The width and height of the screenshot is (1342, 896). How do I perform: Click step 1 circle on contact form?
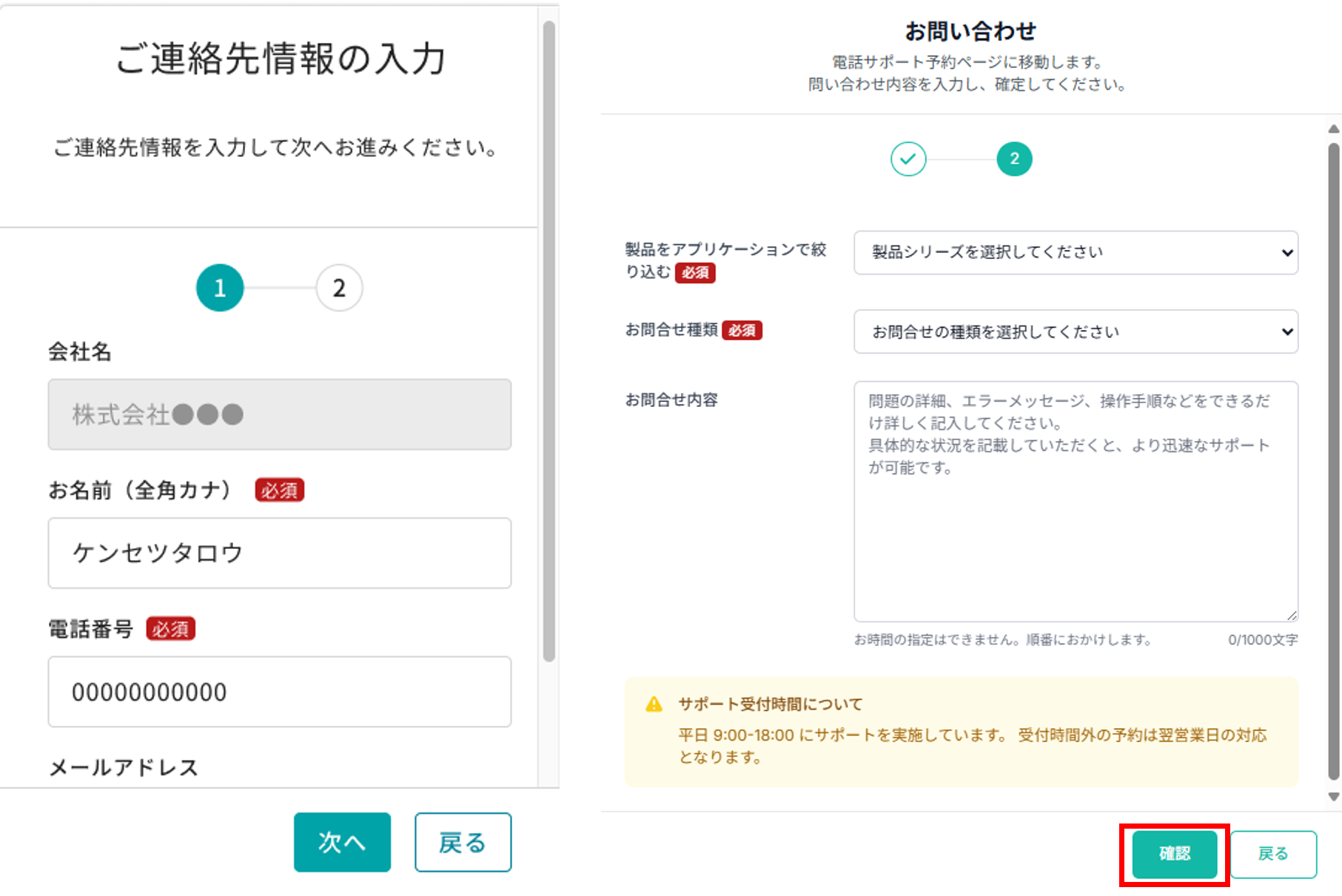[x=219, y=288]
